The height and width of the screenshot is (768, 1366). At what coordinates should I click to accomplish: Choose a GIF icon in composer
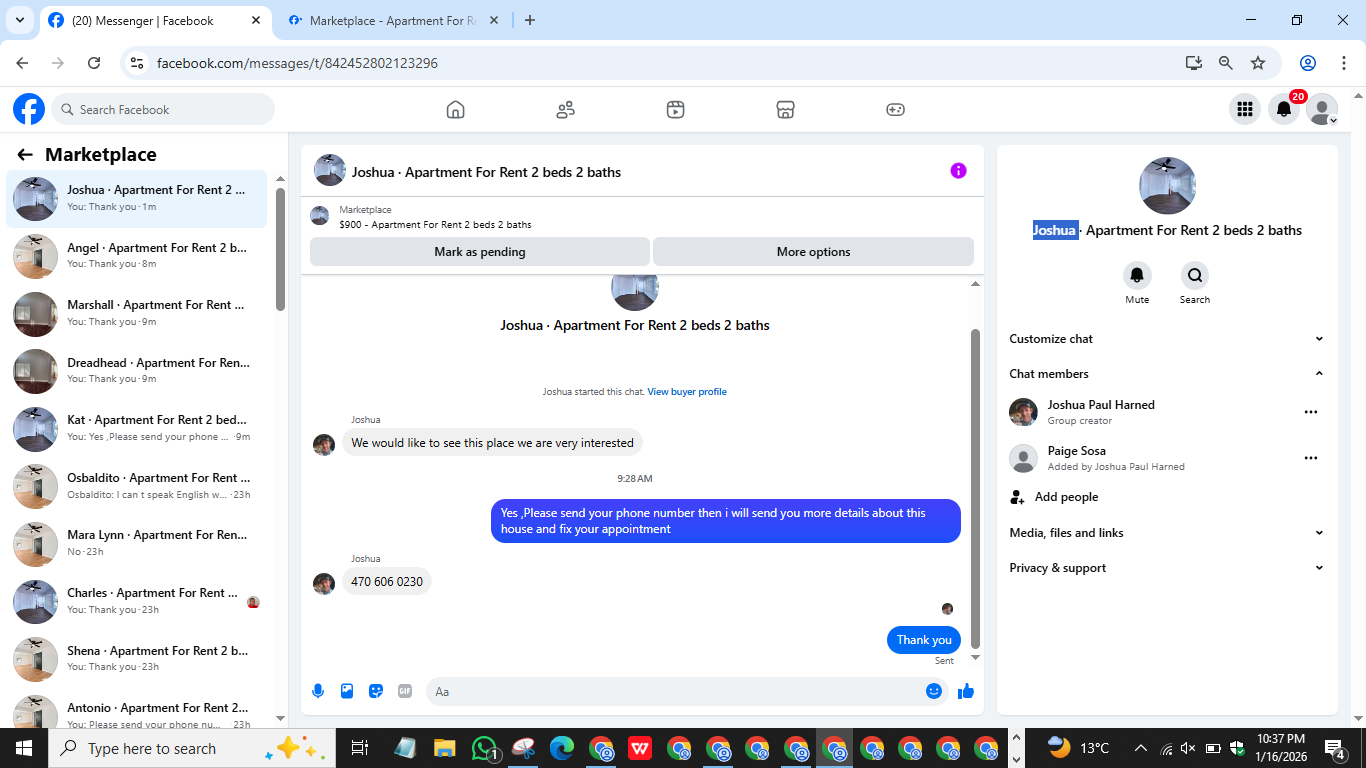tap(405, 691)
